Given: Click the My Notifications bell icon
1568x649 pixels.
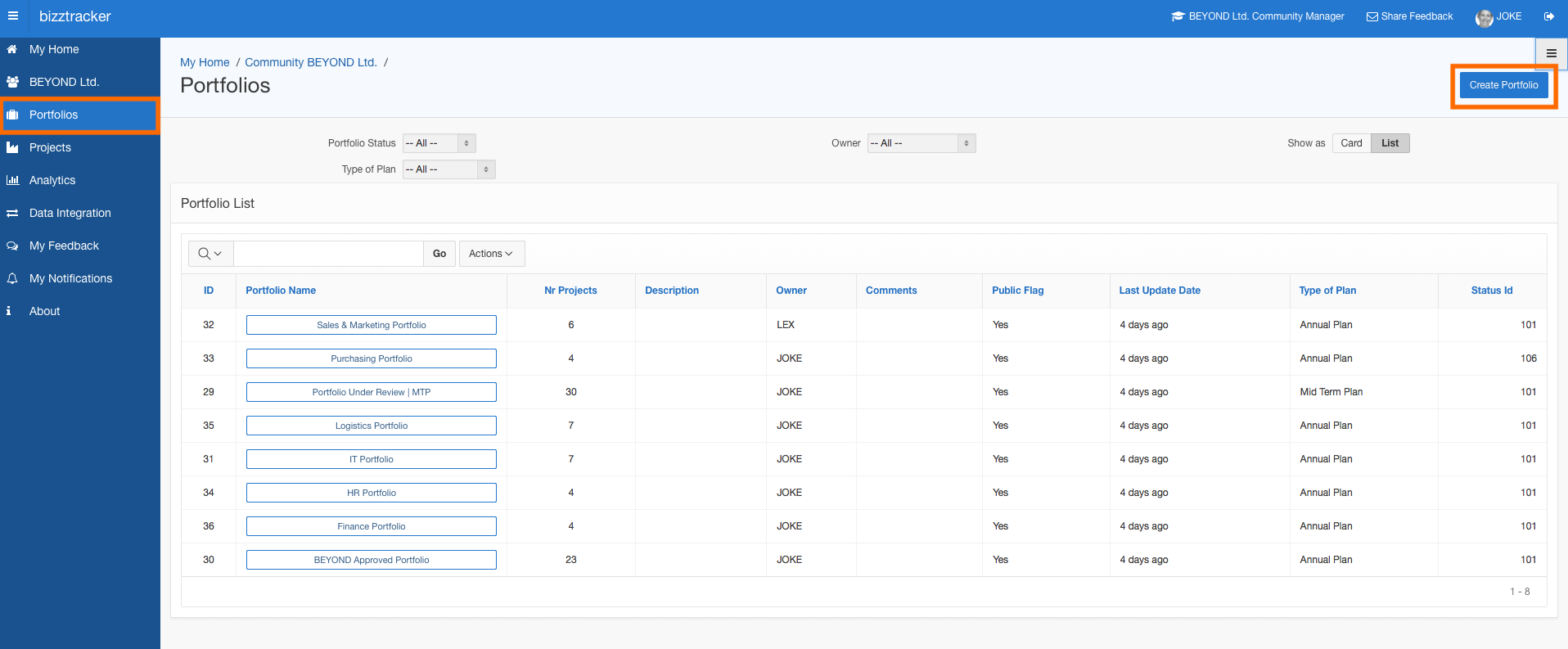Looking at the screenshot, I should [12, 278].
